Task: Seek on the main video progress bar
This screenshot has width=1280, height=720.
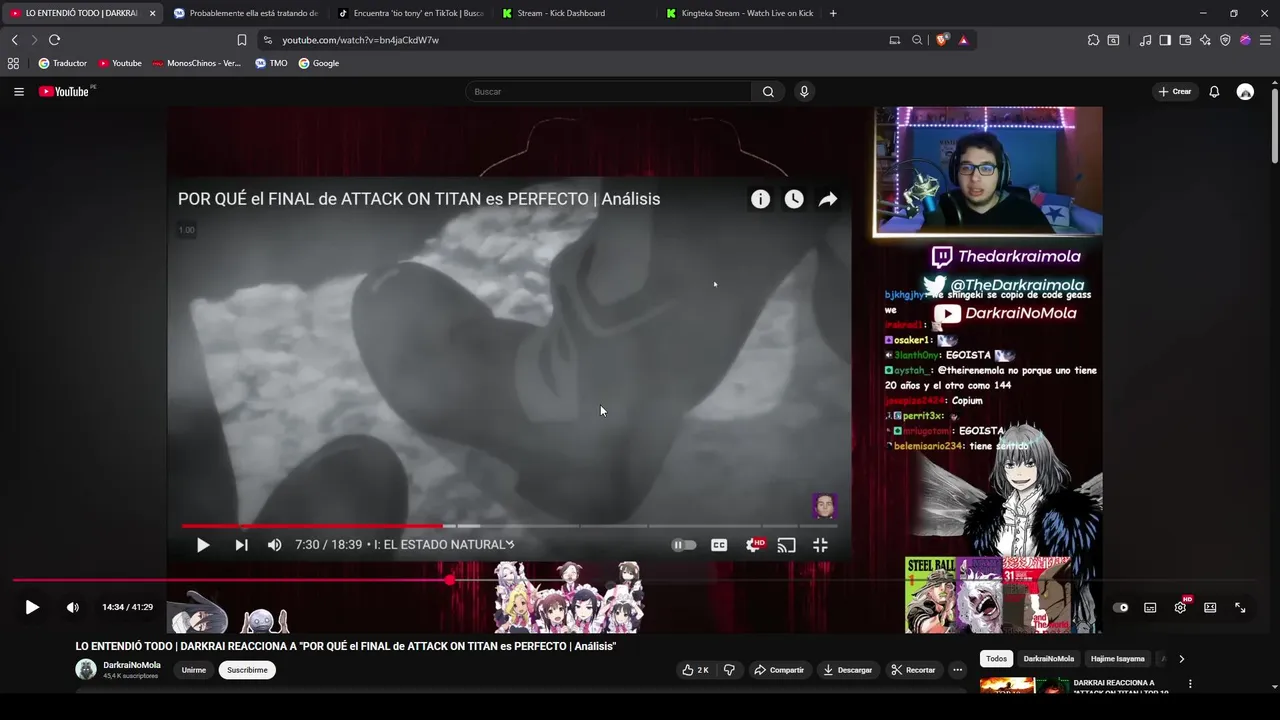Action: pos(640,580)
